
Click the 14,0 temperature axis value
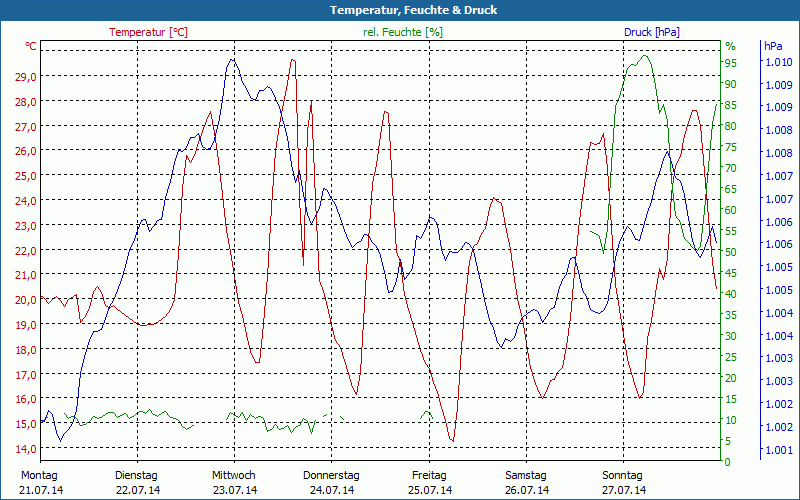point(26,448)
